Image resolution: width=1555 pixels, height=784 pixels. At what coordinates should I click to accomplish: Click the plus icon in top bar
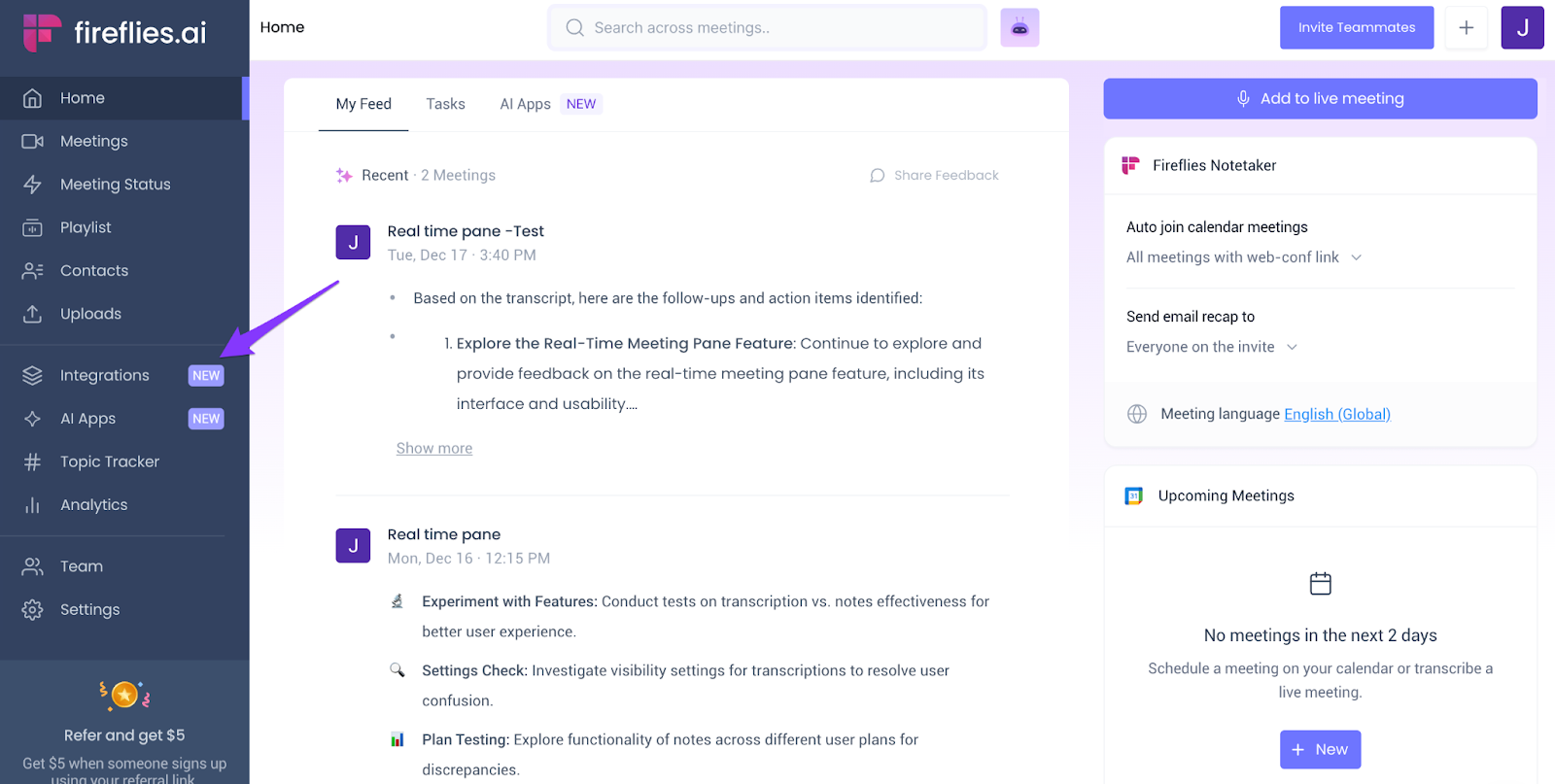click(1466, 28)
